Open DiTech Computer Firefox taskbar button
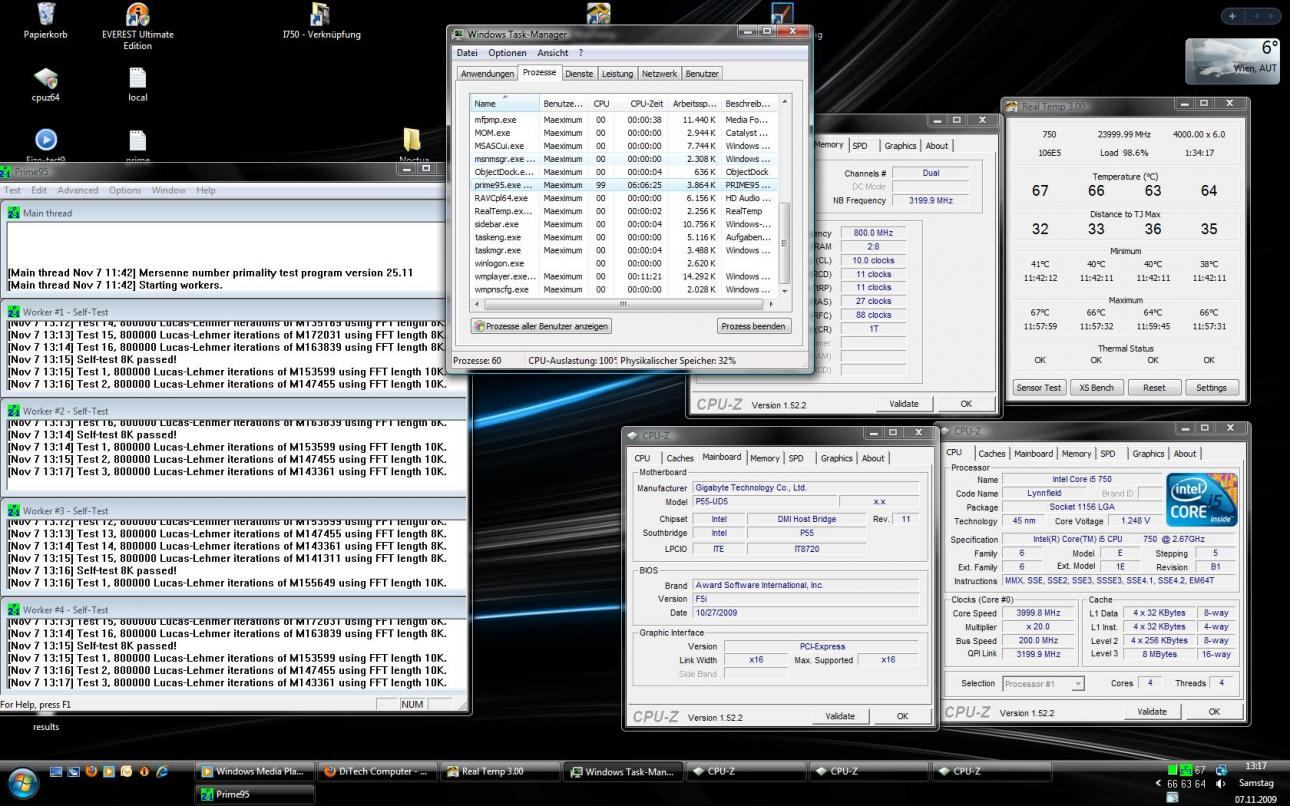This screenshot has height=806, width=1290. coord(376,771)
